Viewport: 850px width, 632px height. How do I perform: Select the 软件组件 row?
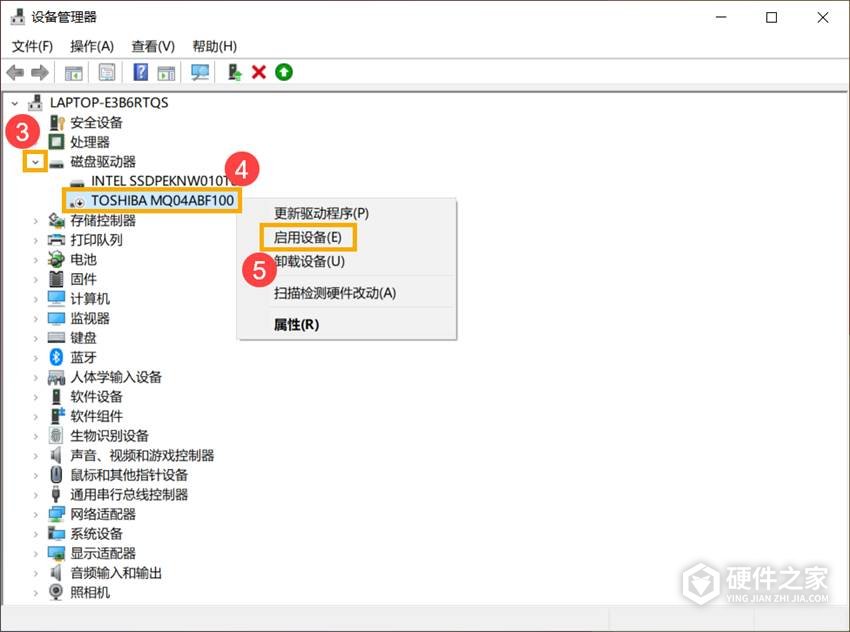tap(96, 416)
